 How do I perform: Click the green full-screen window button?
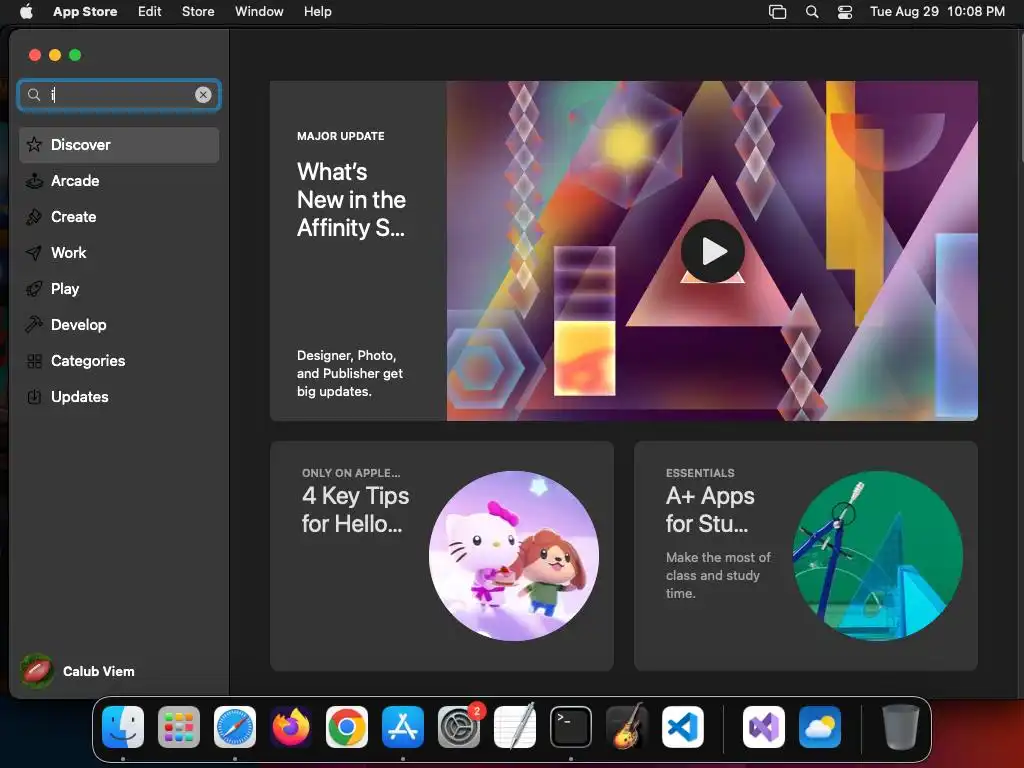coord(75,55)
